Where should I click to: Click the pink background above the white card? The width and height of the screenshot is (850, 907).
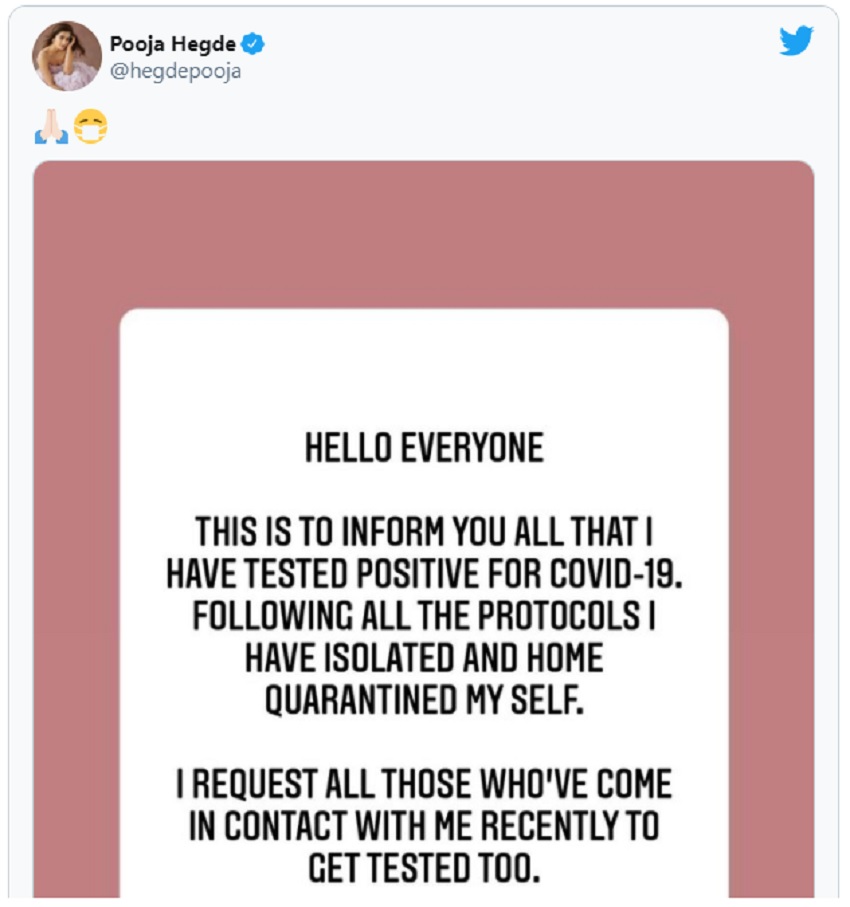pos(424,235)
